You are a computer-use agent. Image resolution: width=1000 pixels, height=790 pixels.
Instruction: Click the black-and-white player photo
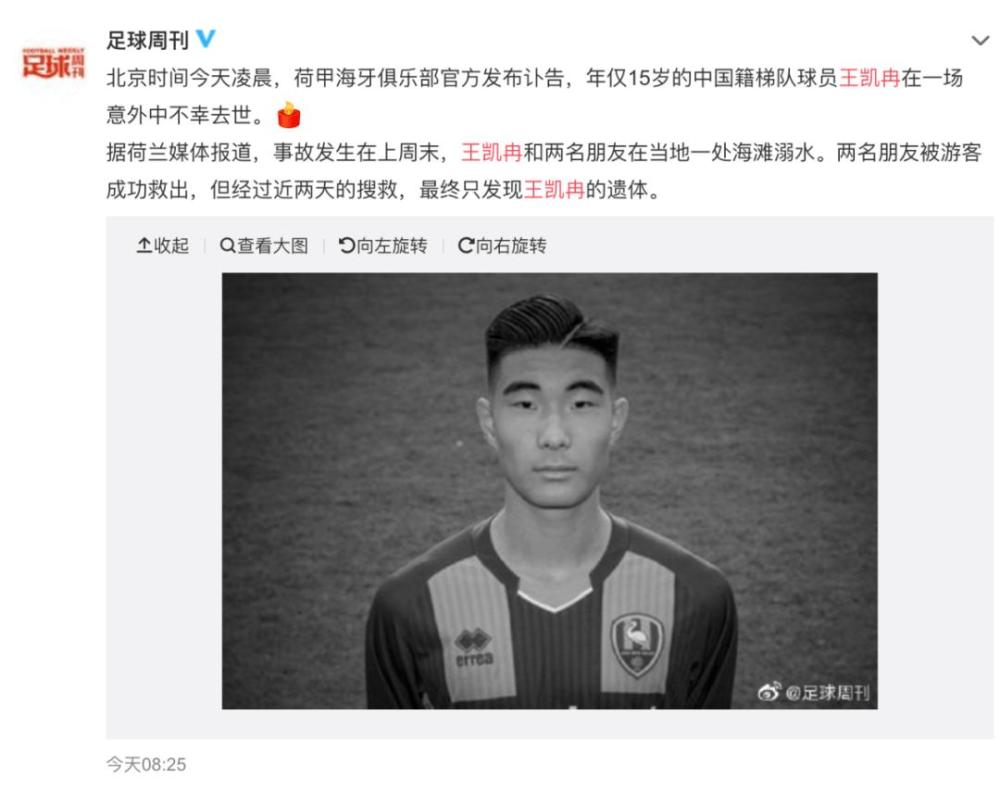tap(550, 491)
